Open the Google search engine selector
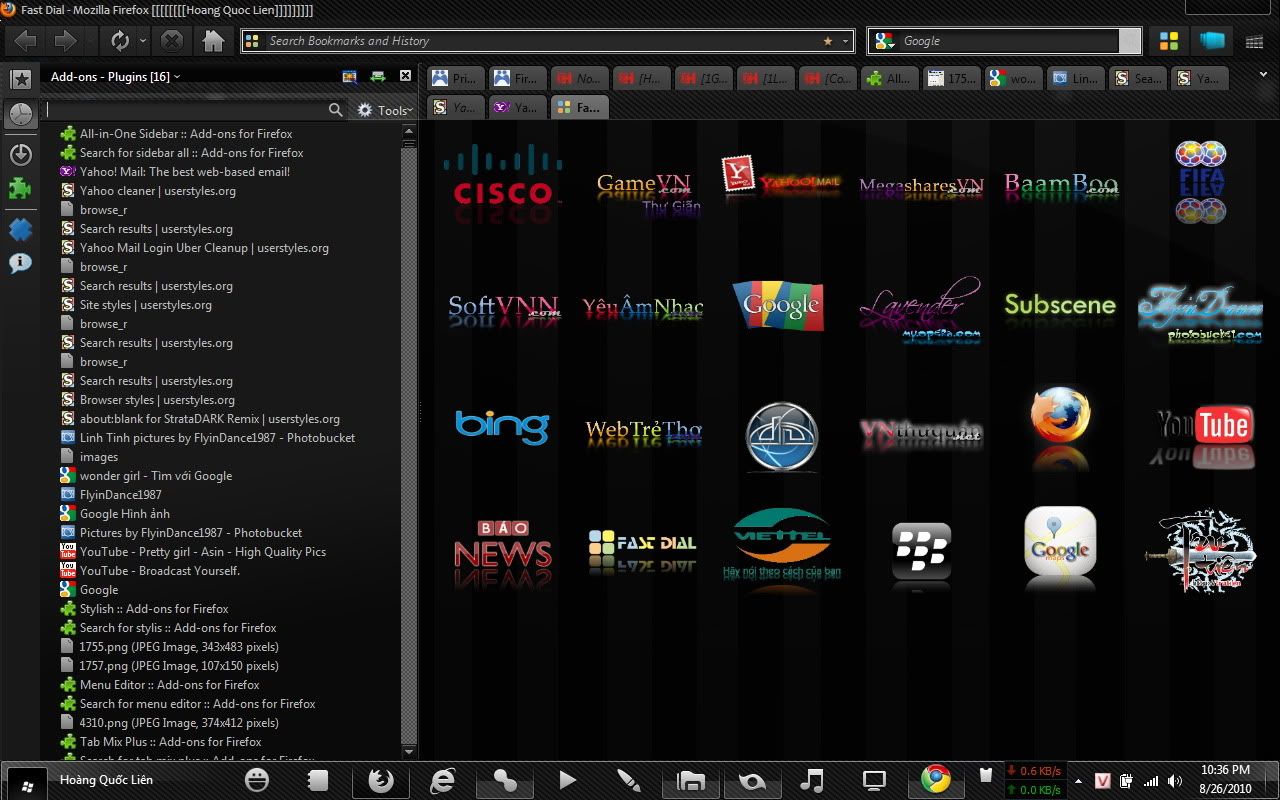Image resolution: width=1280 pixels, height=800 pixels. [x=884, y=41]
